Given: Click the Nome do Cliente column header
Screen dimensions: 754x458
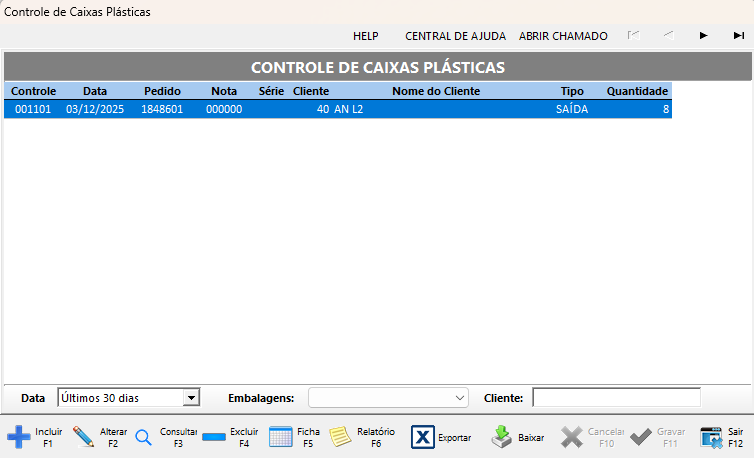Looking at the screenshot, I should 435,91.
